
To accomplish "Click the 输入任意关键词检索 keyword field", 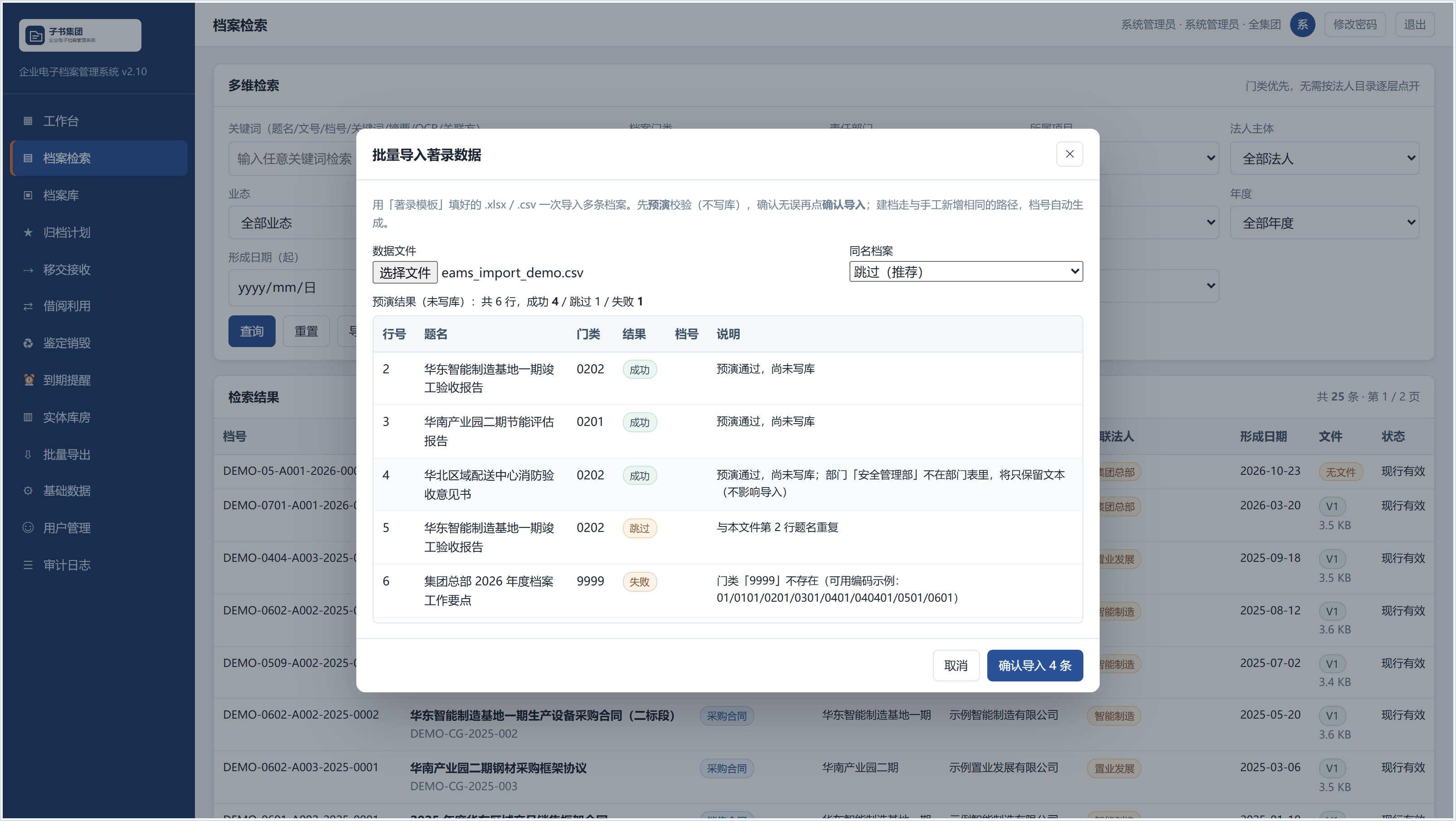I will click(x=292, y=158).
